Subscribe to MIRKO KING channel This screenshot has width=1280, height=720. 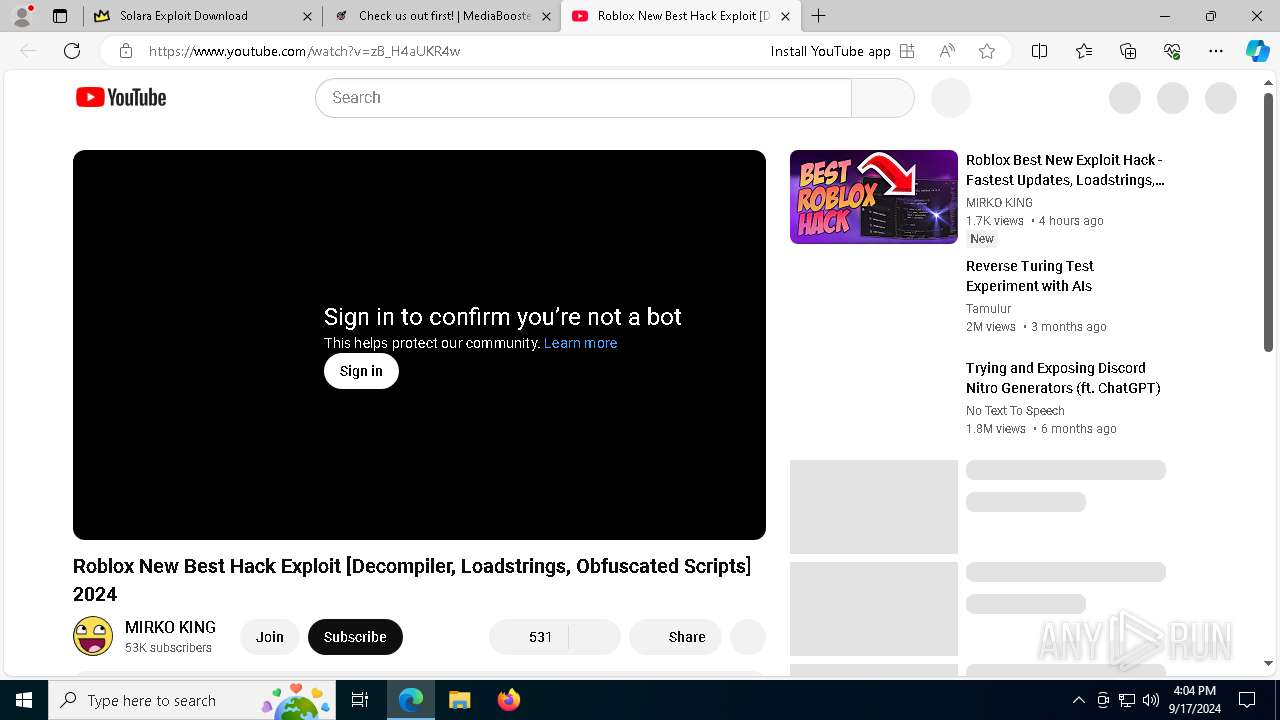click(355, 637)
